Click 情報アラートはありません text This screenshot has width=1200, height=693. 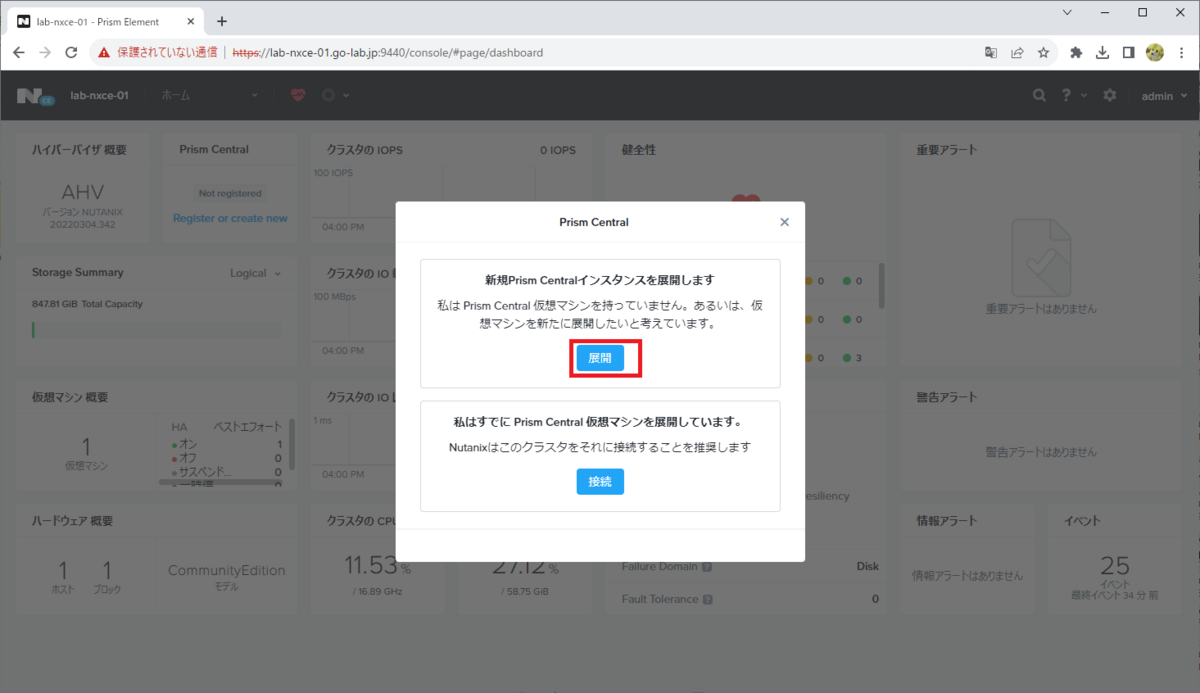[x=967, y=576]
